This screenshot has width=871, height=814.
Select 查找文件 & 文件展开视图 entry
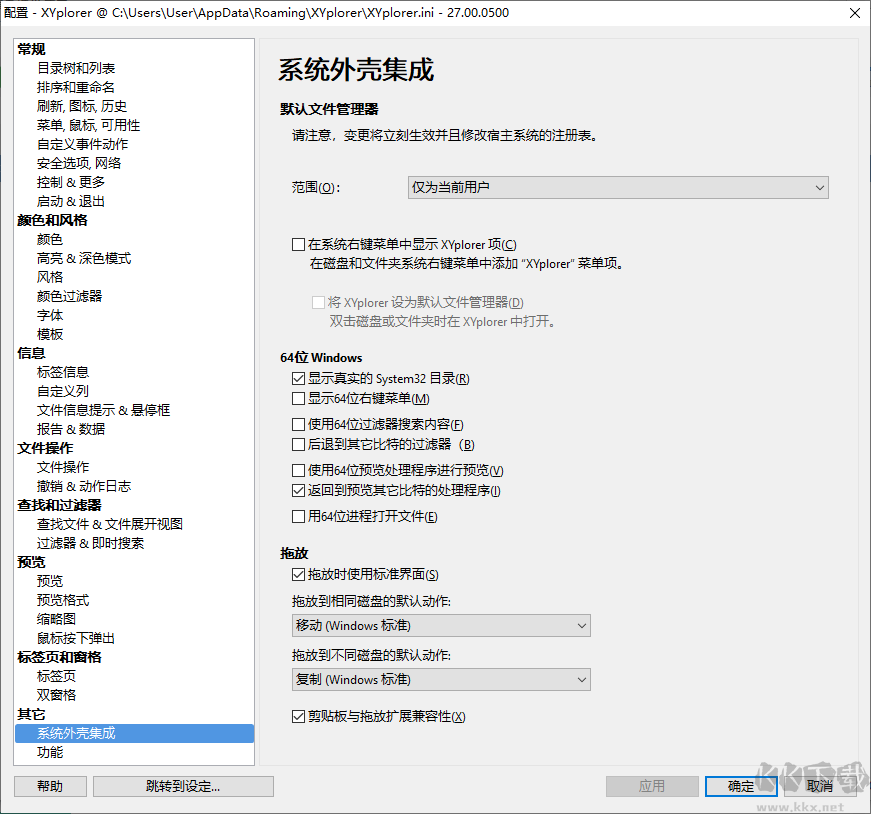click(x=109, y=524)
